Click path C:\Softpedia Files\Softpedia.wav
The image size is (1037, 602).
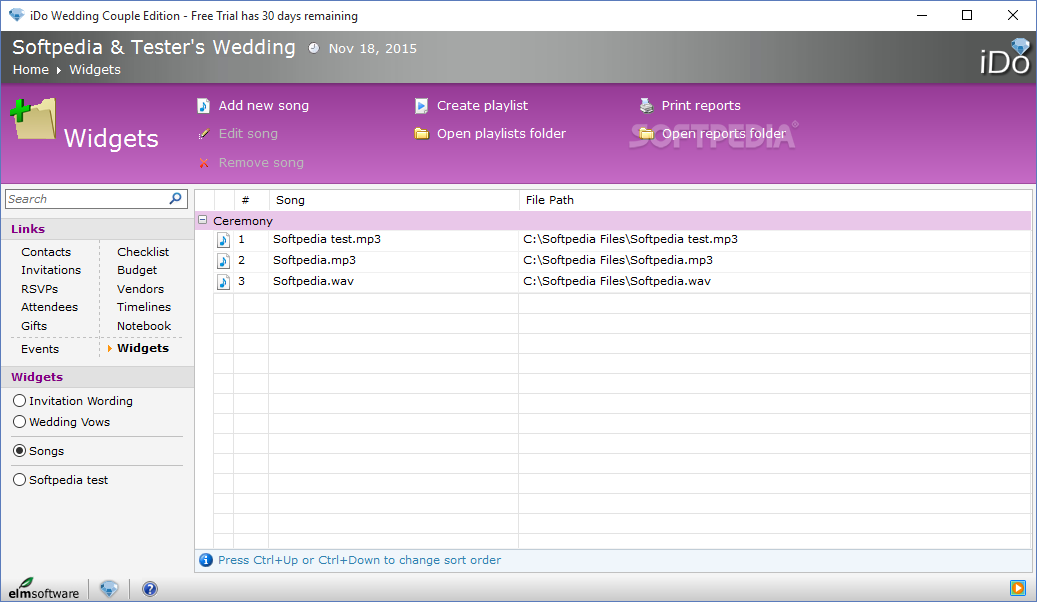[616, 282]
